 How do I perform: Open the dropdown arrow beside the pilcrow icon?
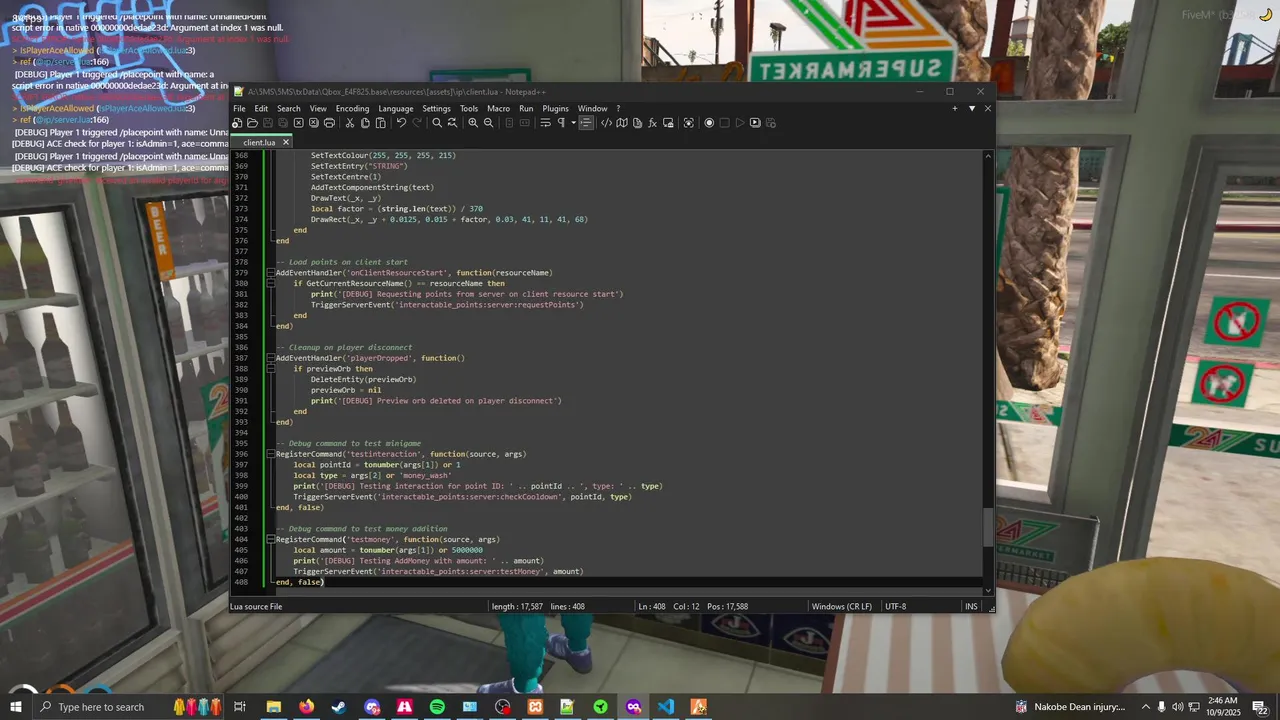pos(573,123)
